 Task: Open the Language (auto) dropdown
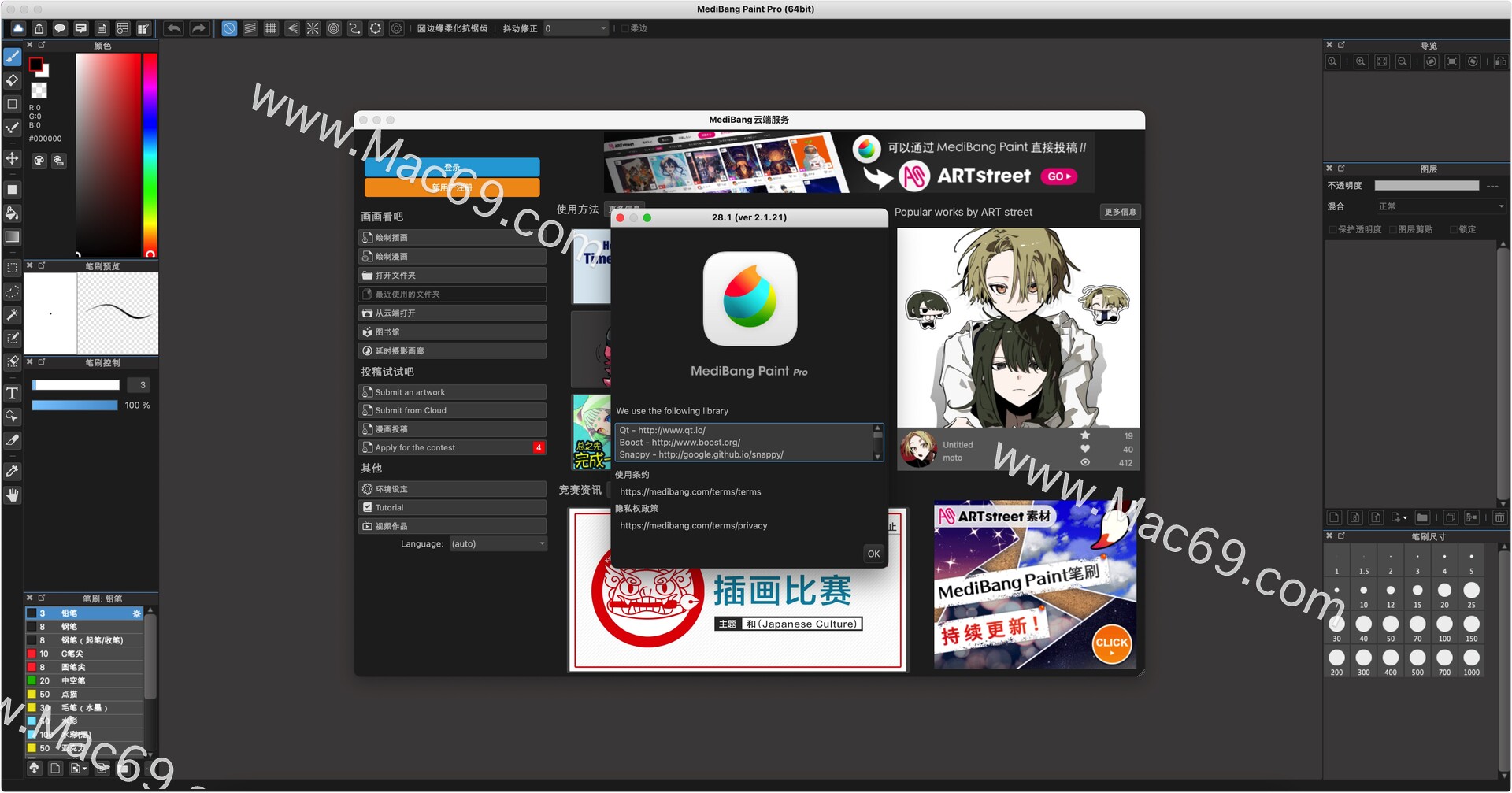coord(498,544)
